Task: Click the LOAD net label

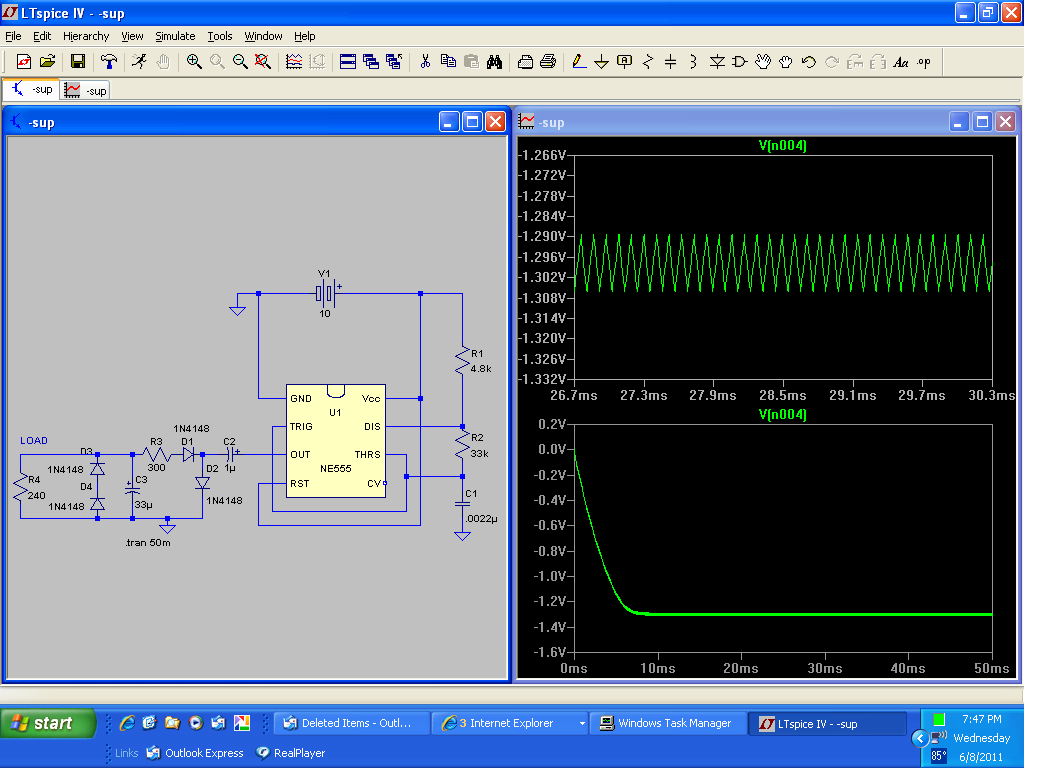Action: point(34,440)
